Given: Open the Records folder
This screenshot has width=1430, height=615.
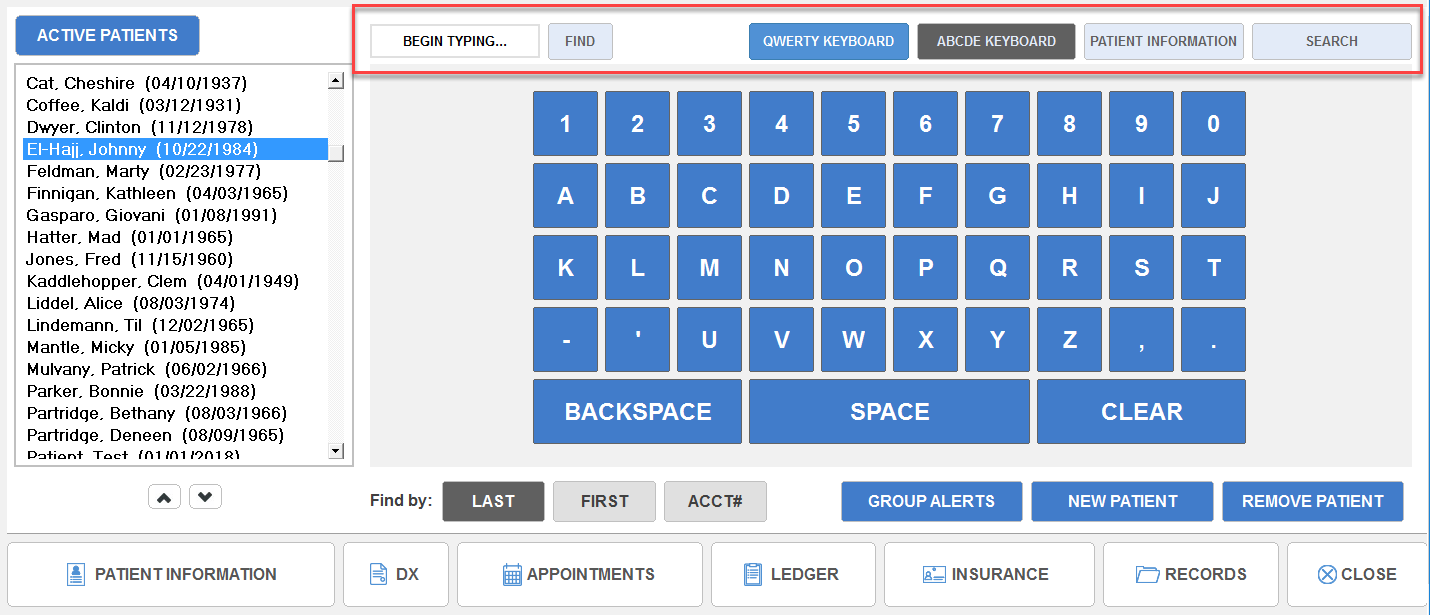Looking at the screenshot, I should click(1191, 574).
